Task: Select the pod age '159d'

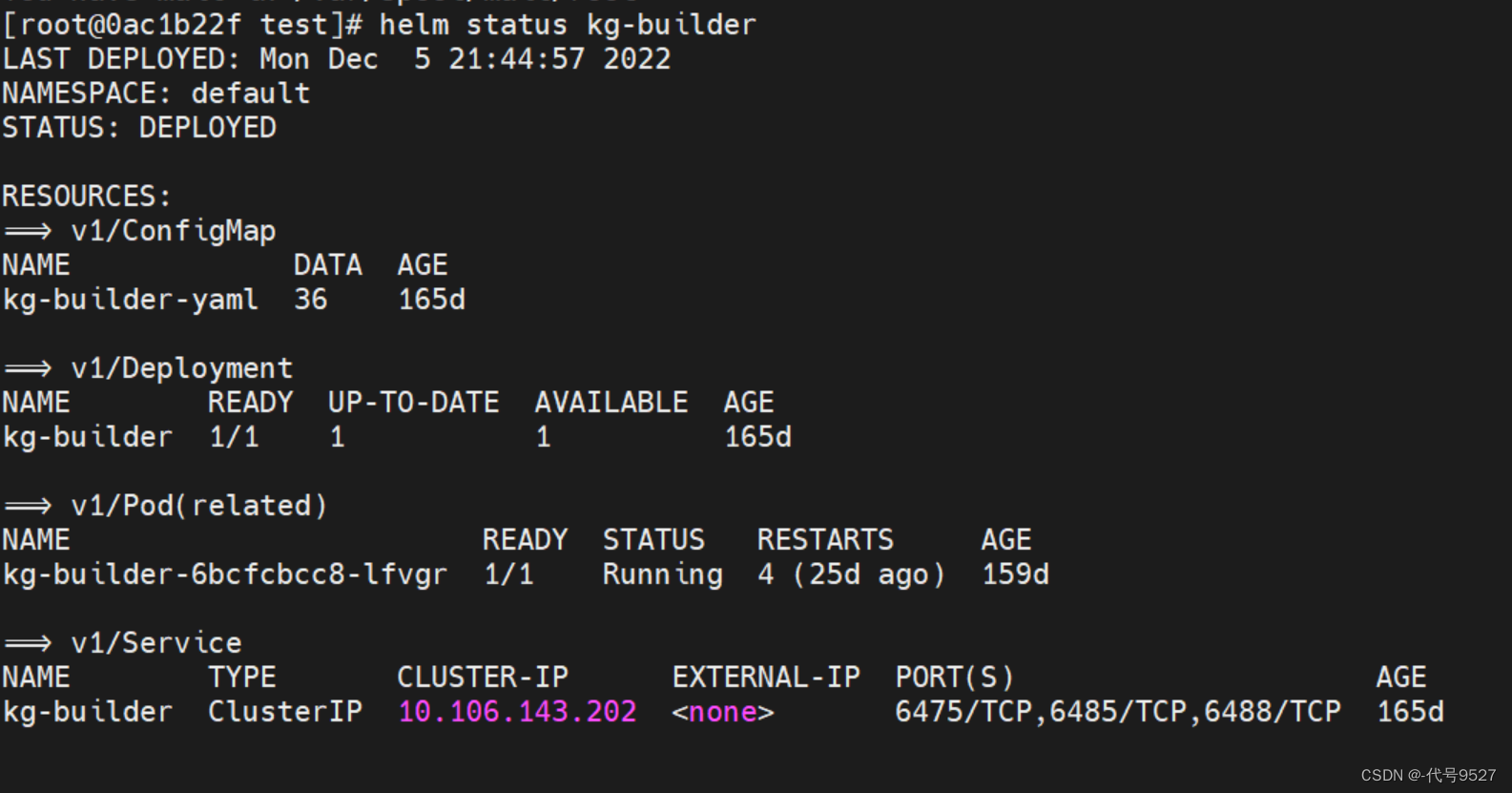Action: (x=1016, y=574)
